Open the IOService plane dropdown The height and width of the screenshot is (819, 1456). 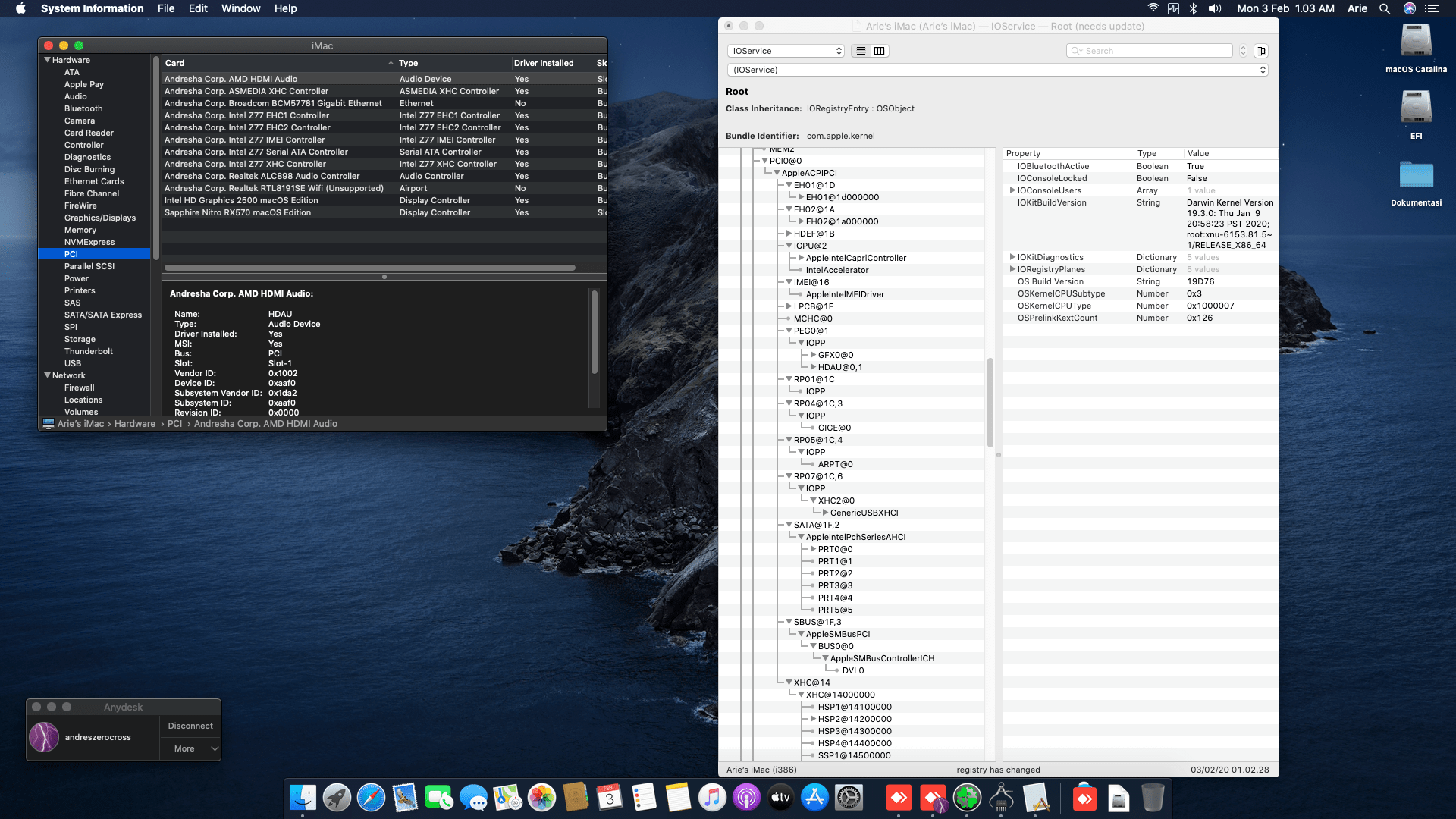[786, 51]
